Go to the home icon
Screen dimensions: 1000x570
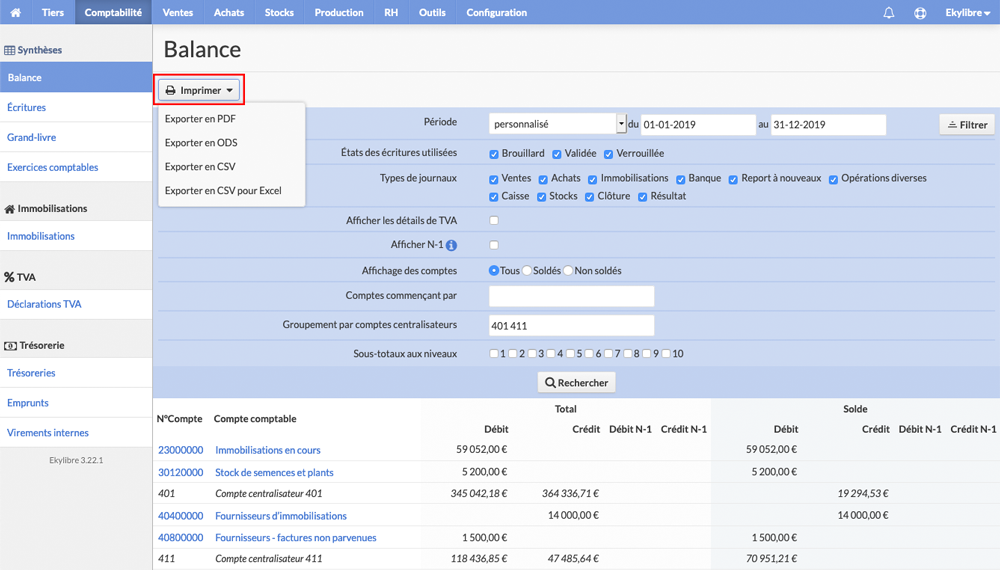pos(15,12)
